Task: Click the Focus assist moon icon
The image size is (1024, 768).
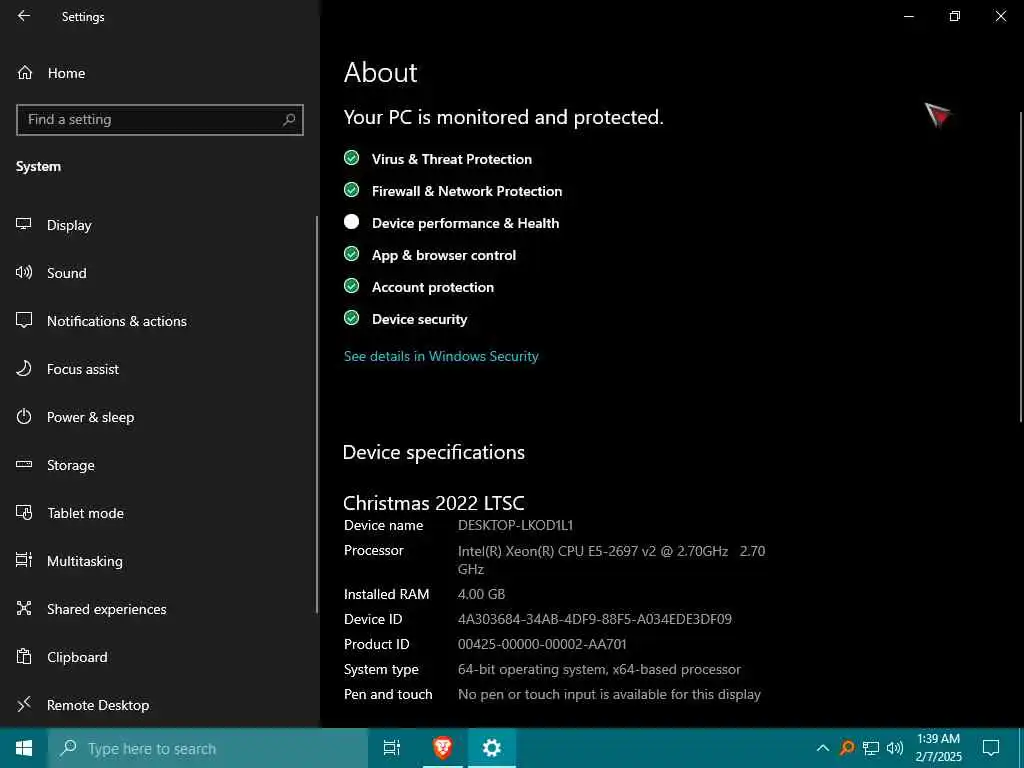Action: click(24, 368)
